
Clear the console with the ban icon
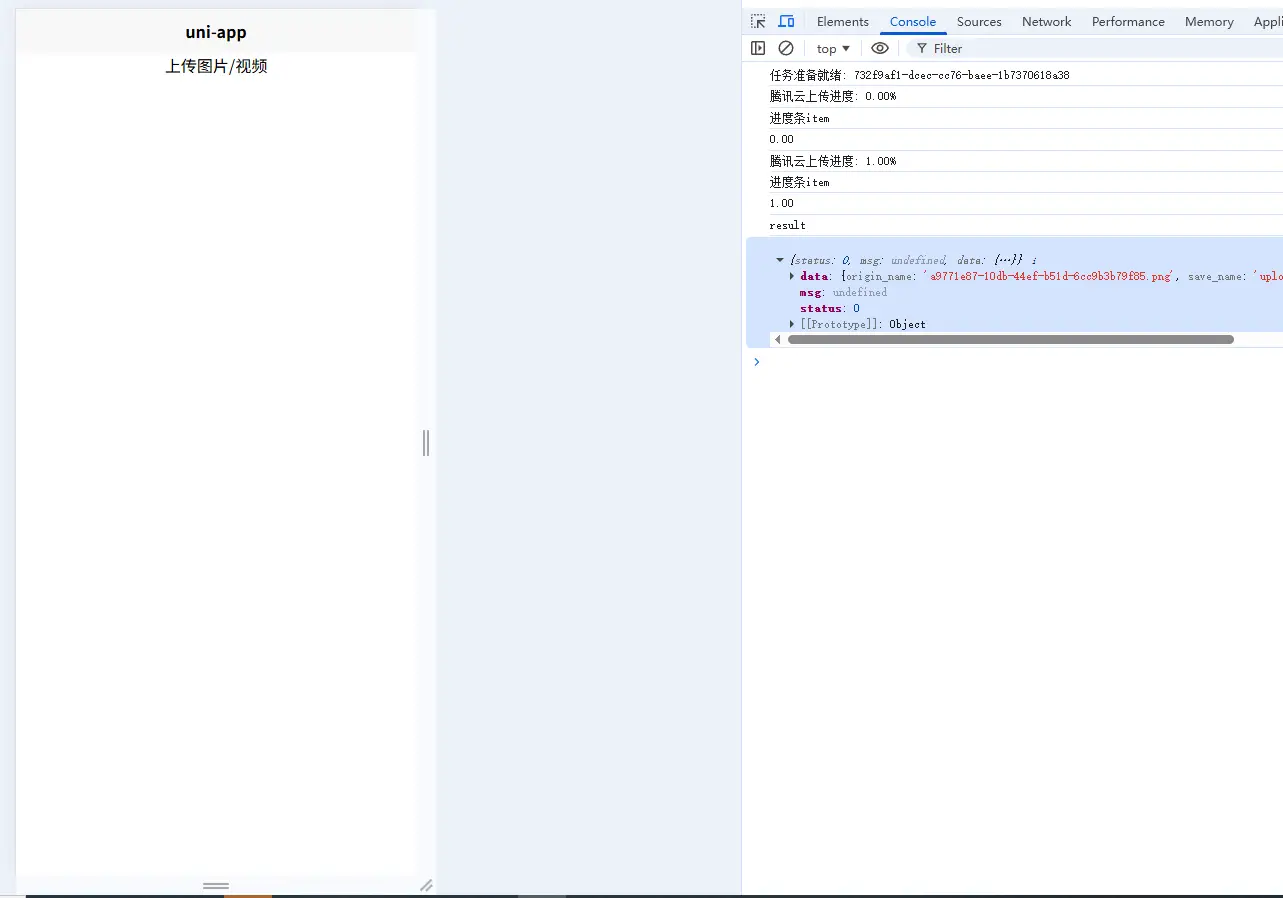tap(786, 48)
